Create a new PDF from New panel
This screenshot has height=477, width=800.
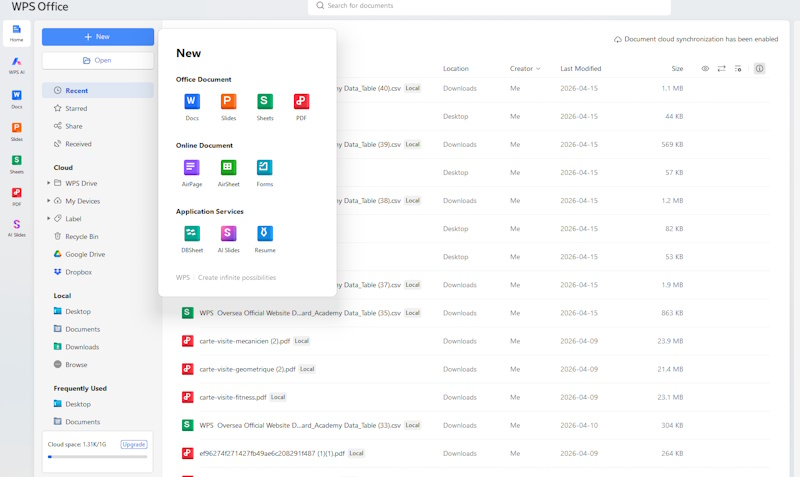click(301, 107)
